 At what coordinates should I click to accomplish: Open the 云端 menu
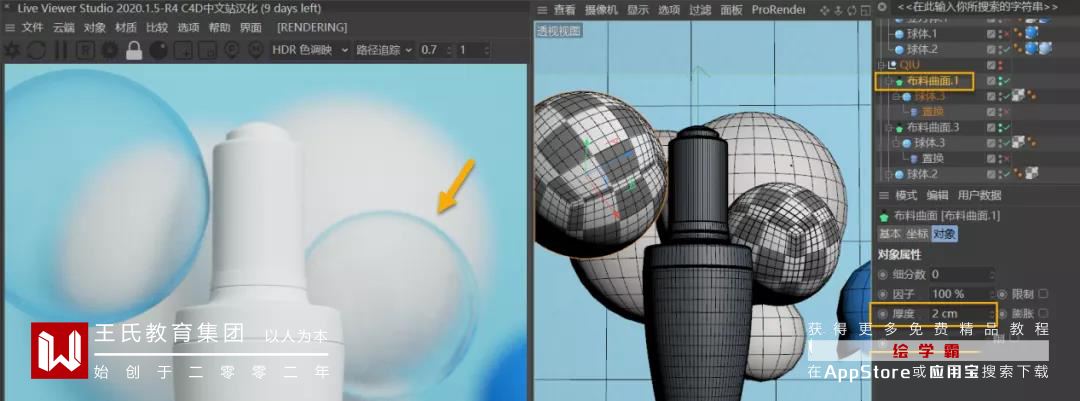click(63, 28)
